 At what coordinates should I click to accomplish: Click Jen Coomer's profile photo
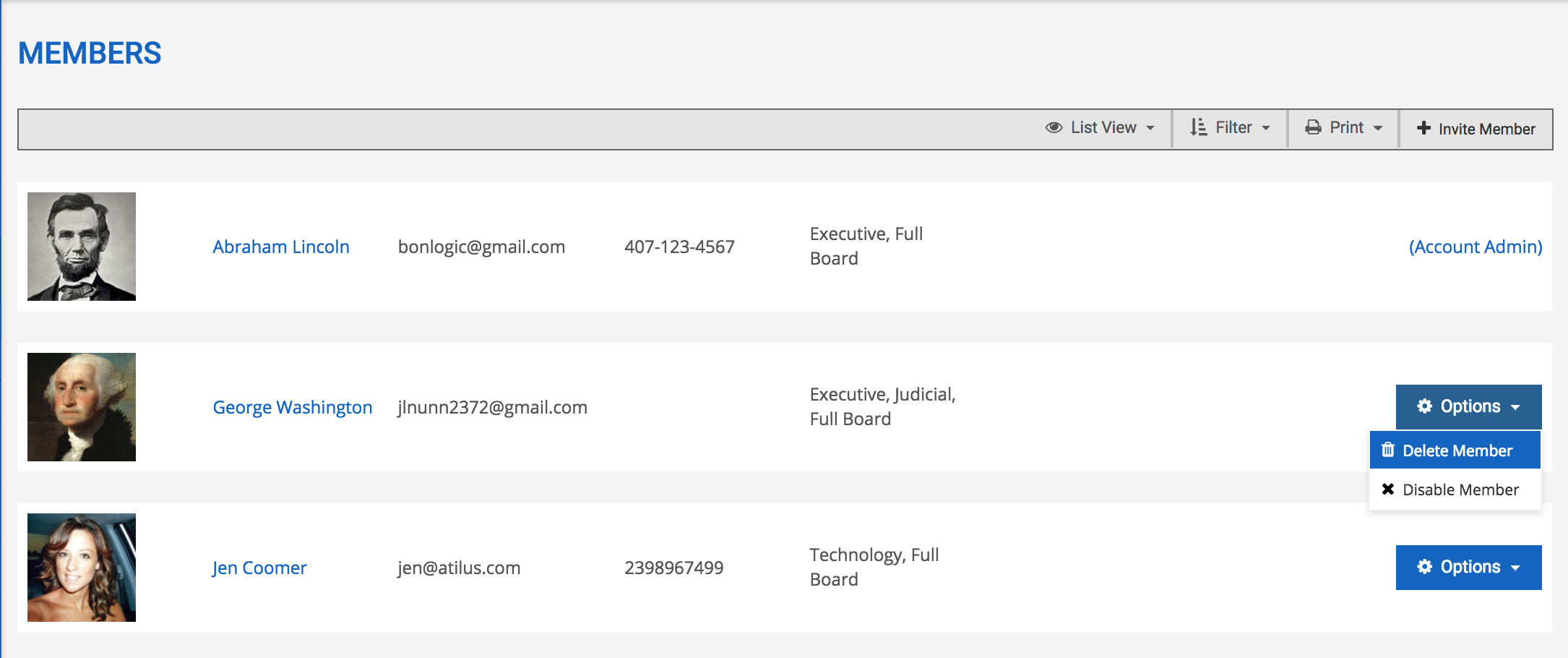click(x=82, y=568)
